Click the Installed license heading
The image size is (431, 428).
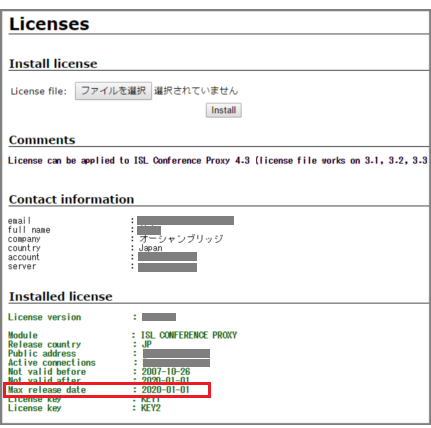tap(60, 296)
